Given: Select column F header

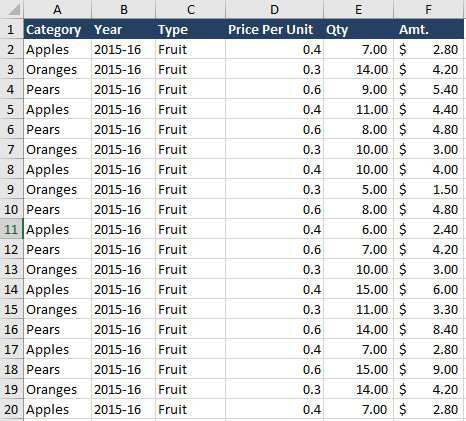Looking at the screenshot, I should 429,9.
